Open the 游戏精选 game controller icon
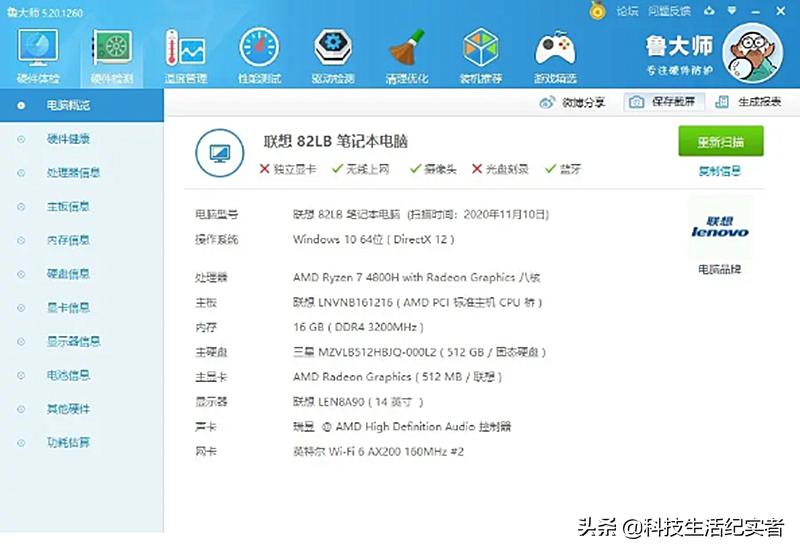Viewport: 800px width, 553px height. pos(555,49)
